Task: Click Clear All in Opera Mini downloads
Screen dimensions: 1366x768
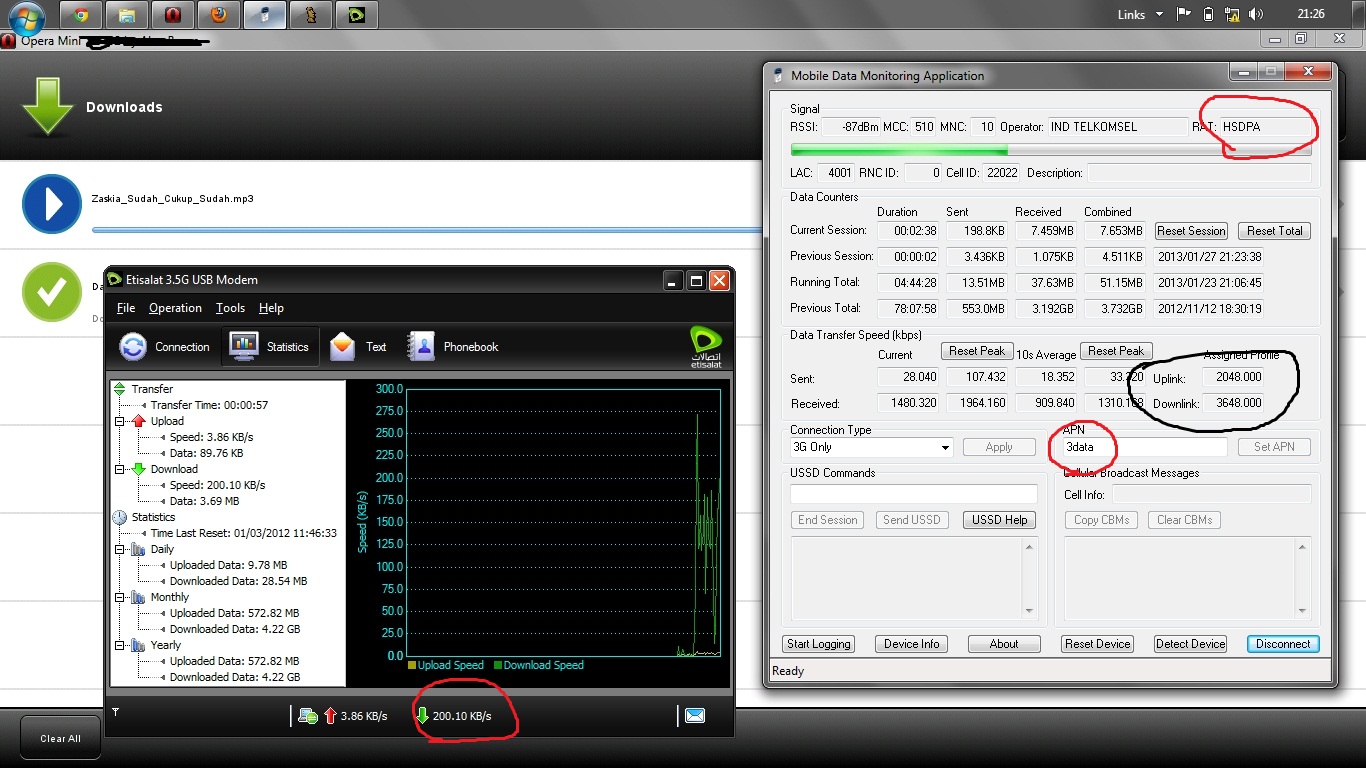Action: (x=60, y=738)
